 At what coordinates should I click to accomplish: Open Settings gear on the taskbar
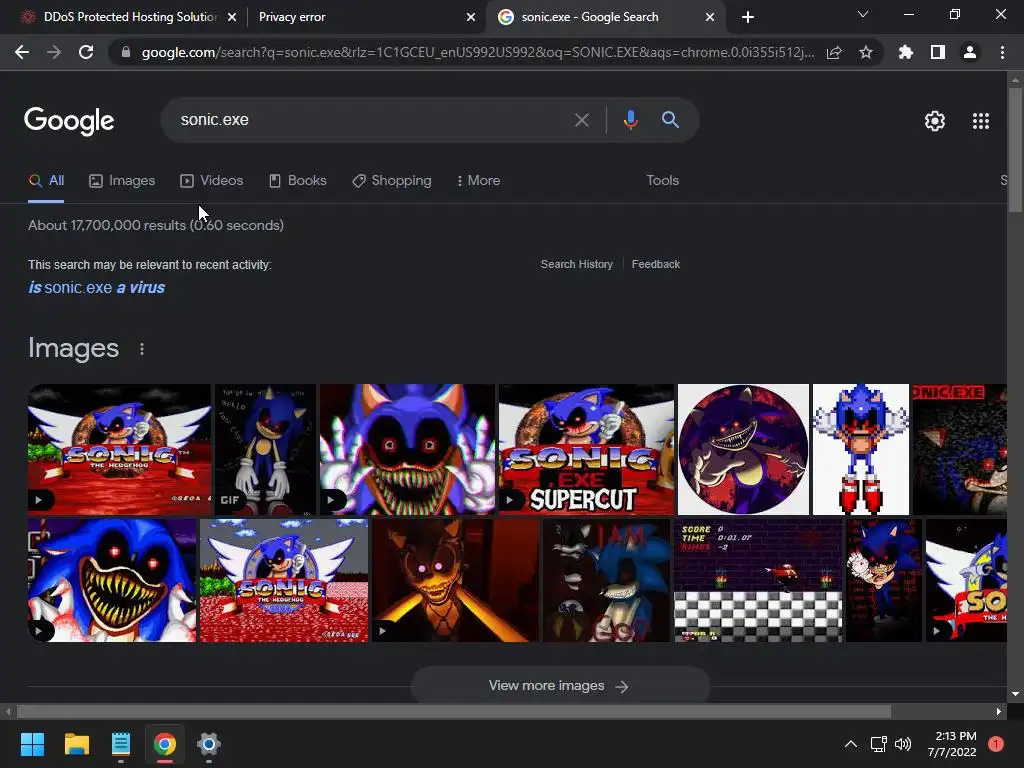point(208,744)
